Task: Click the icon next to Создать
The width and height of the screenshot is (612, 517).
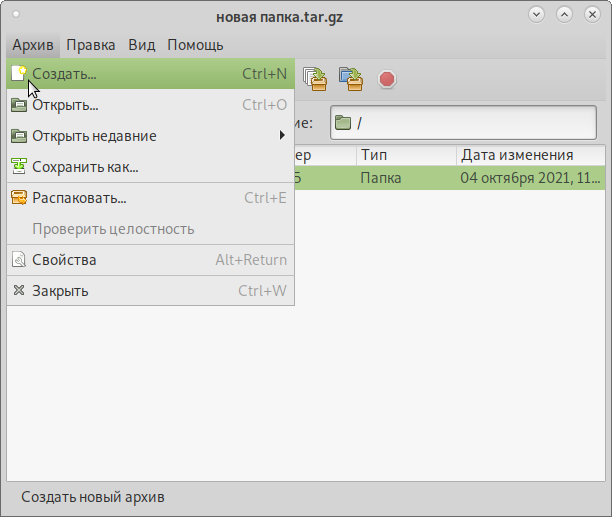Action: (18, 74)
